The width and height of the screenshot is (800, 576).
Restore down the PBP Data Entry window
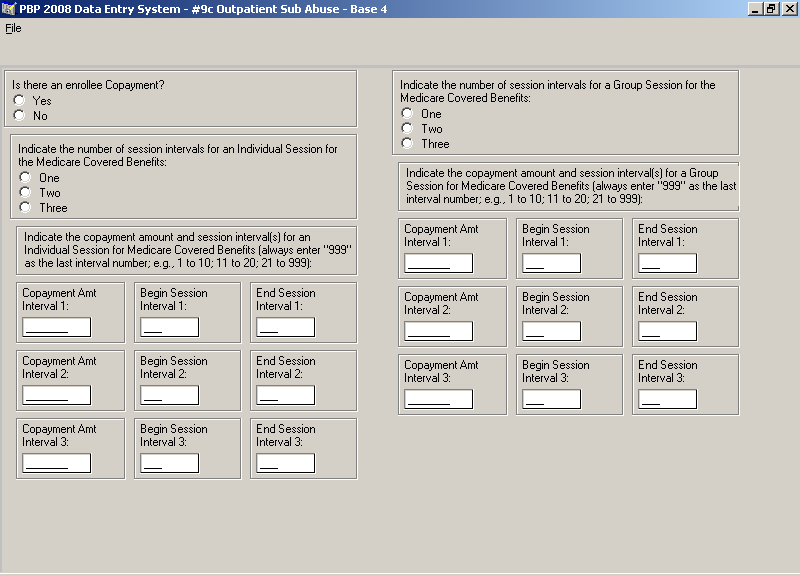(771, 9)
